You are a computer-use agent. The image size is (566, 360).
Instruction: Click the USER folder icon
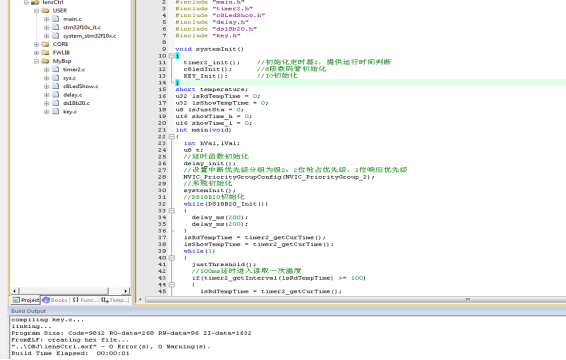click(x=45, y=10)
